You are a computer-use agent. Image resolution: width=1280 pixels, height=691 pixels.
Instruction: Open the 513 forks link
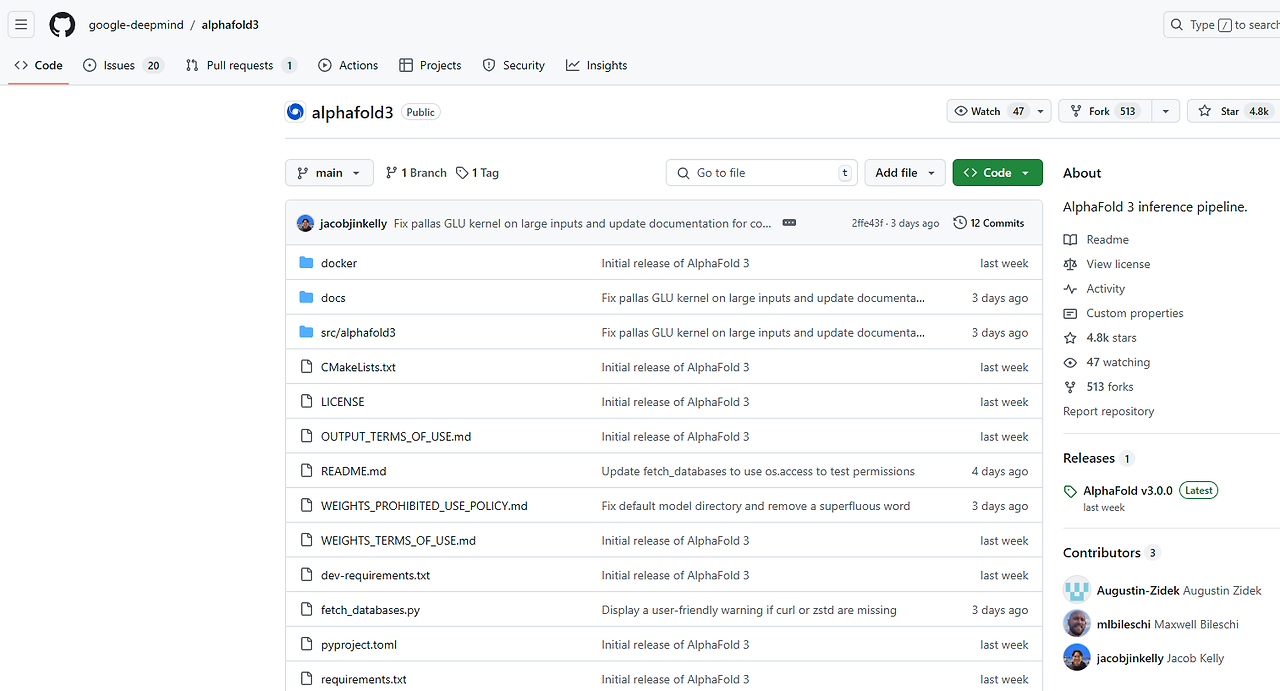coord(1099,387)
